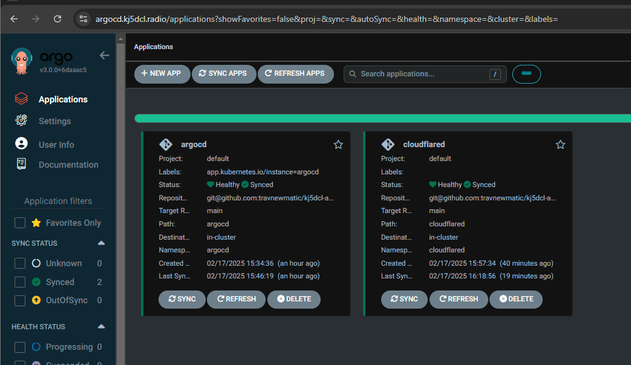Go back with browser back arrow
The height and width of the screenshot is (365, 631).
14,19
